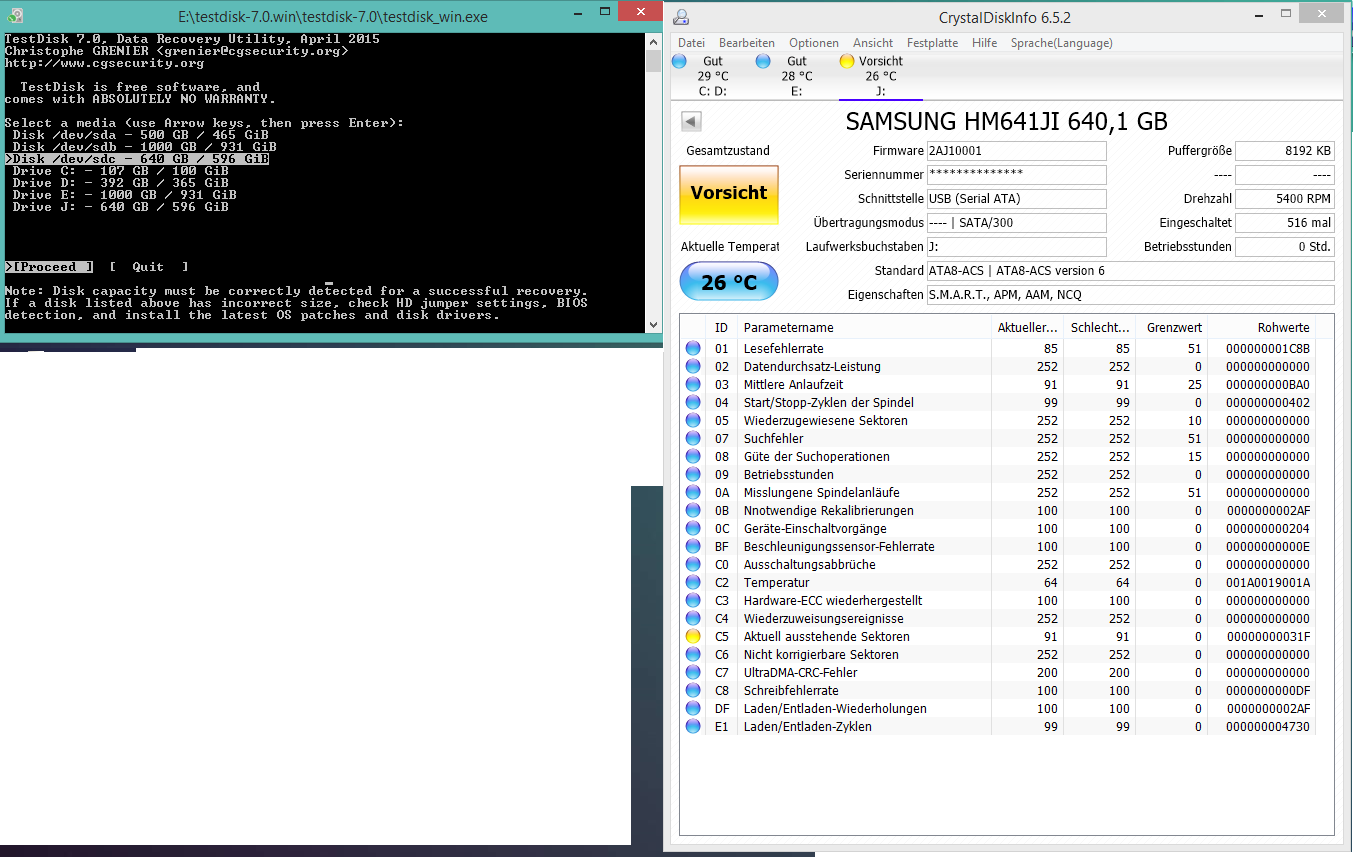
Task: Open the Optionen menu
Action: 814,43
